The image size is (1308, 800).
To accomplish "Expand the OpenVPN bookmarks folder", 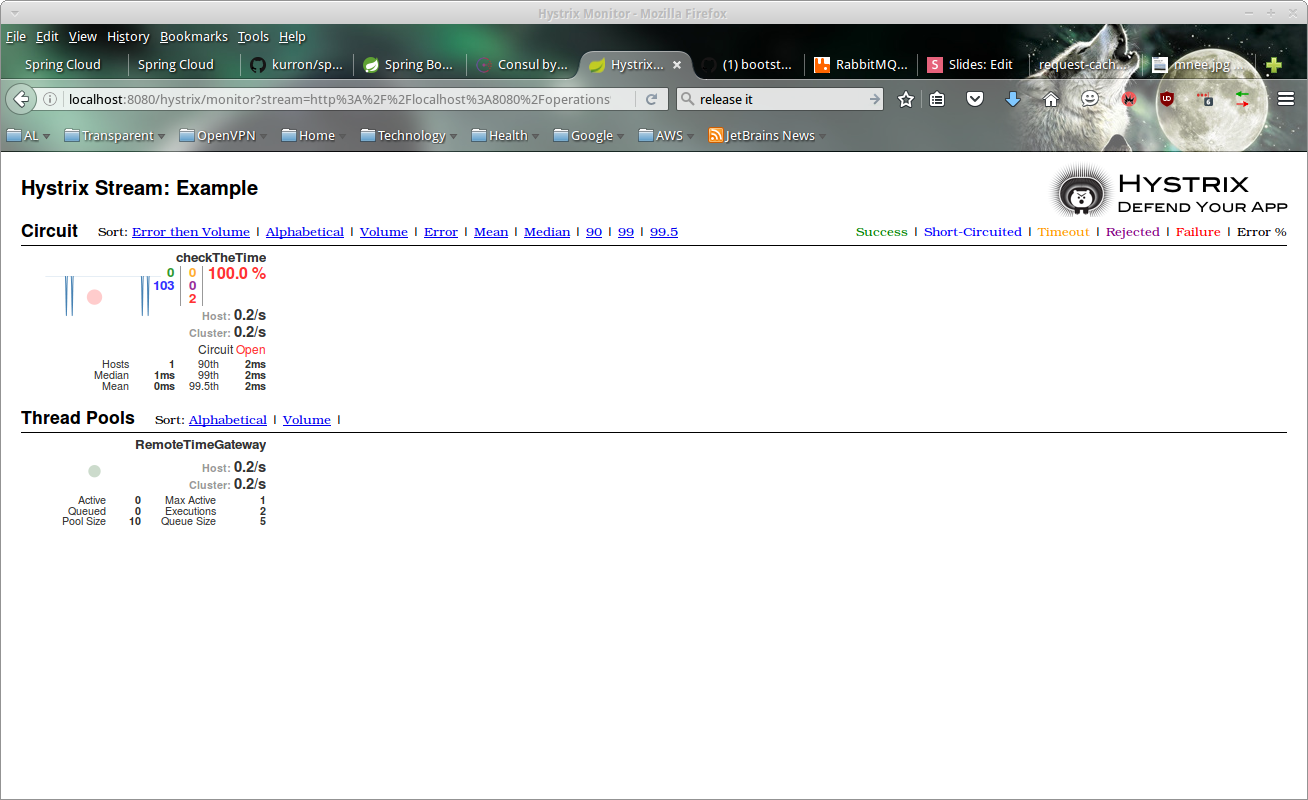I will tap(224, 135).
